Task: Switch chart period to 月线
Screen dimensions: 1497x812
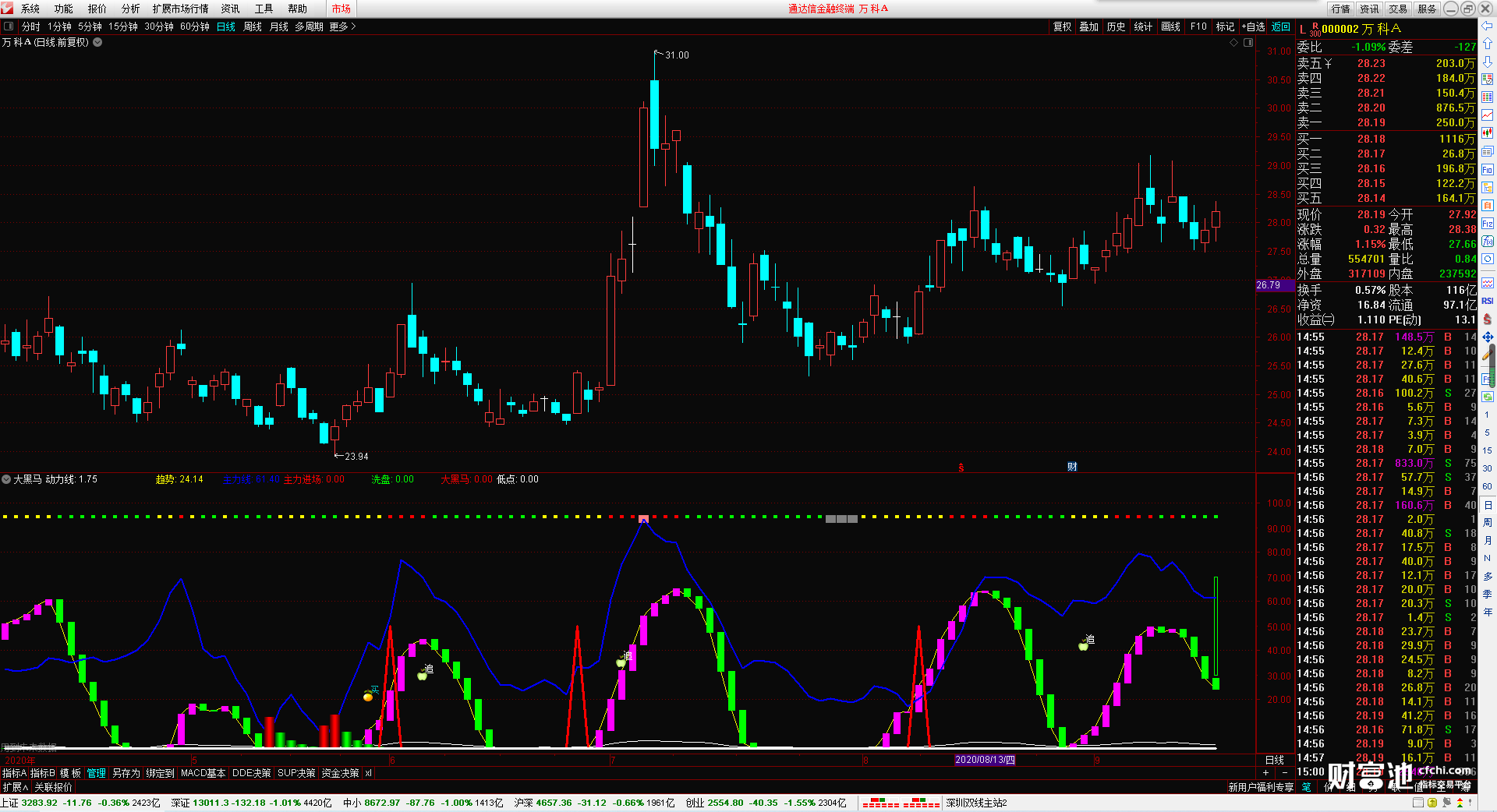Action: click(279, 26)
